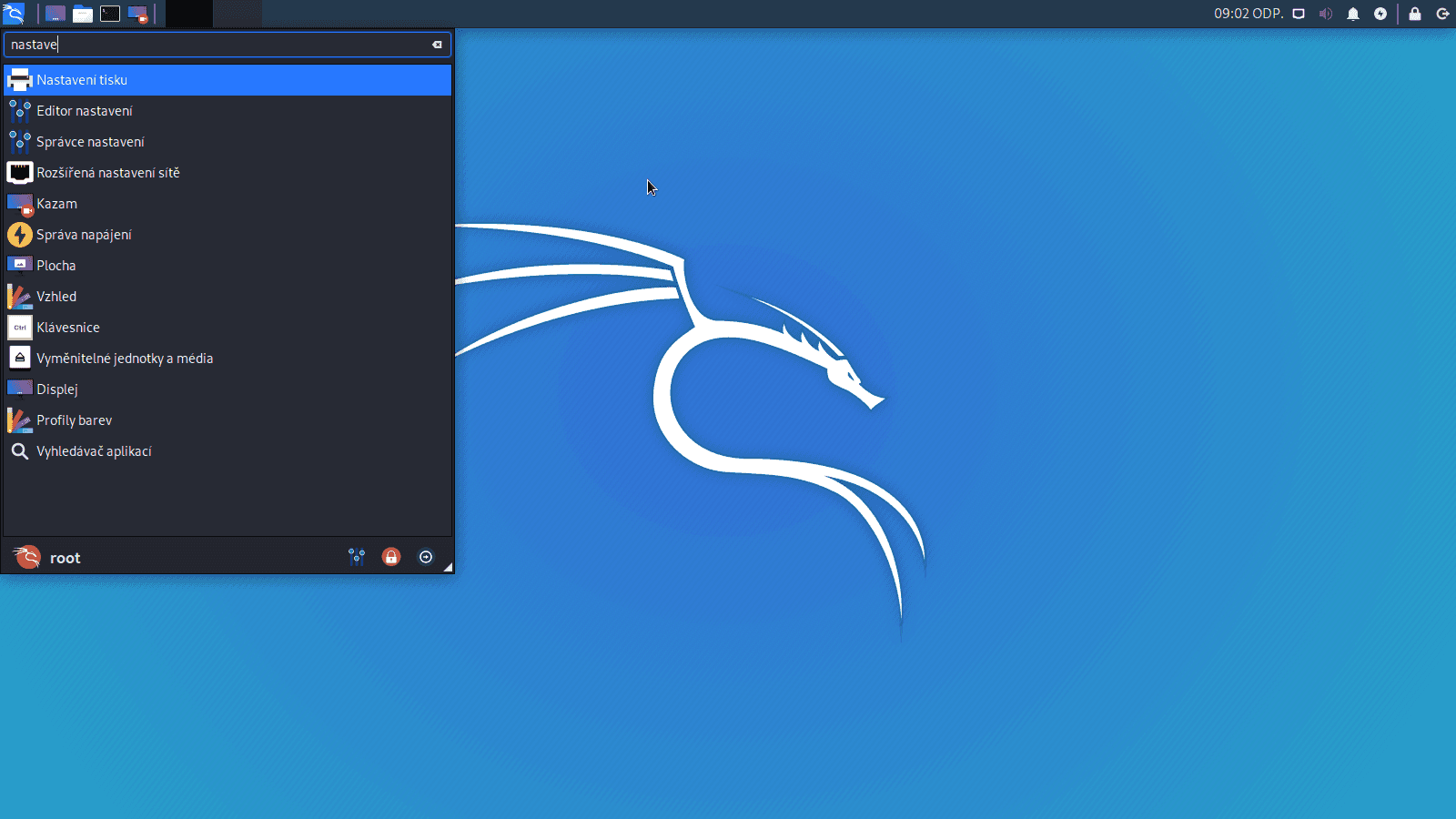Open All Settings via the sliders icon
1456x819 pixels.
pyautogui.click(x=357, y=556)
